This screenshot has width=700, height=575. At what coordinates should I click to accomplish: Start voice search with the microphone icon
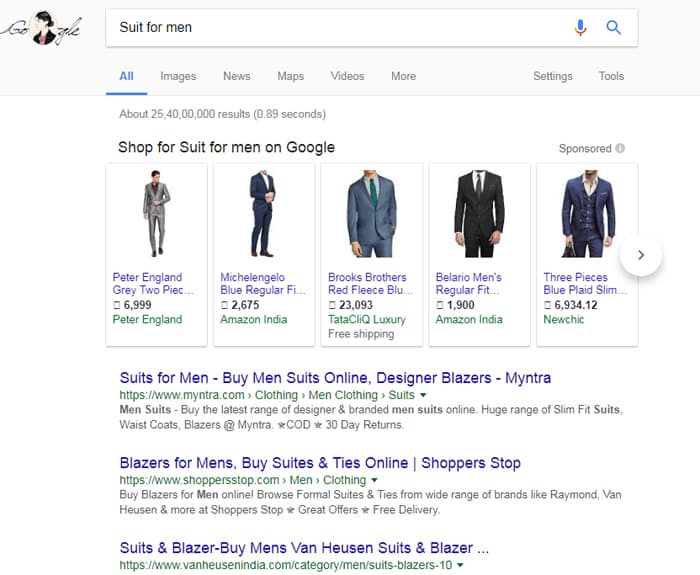580,28
